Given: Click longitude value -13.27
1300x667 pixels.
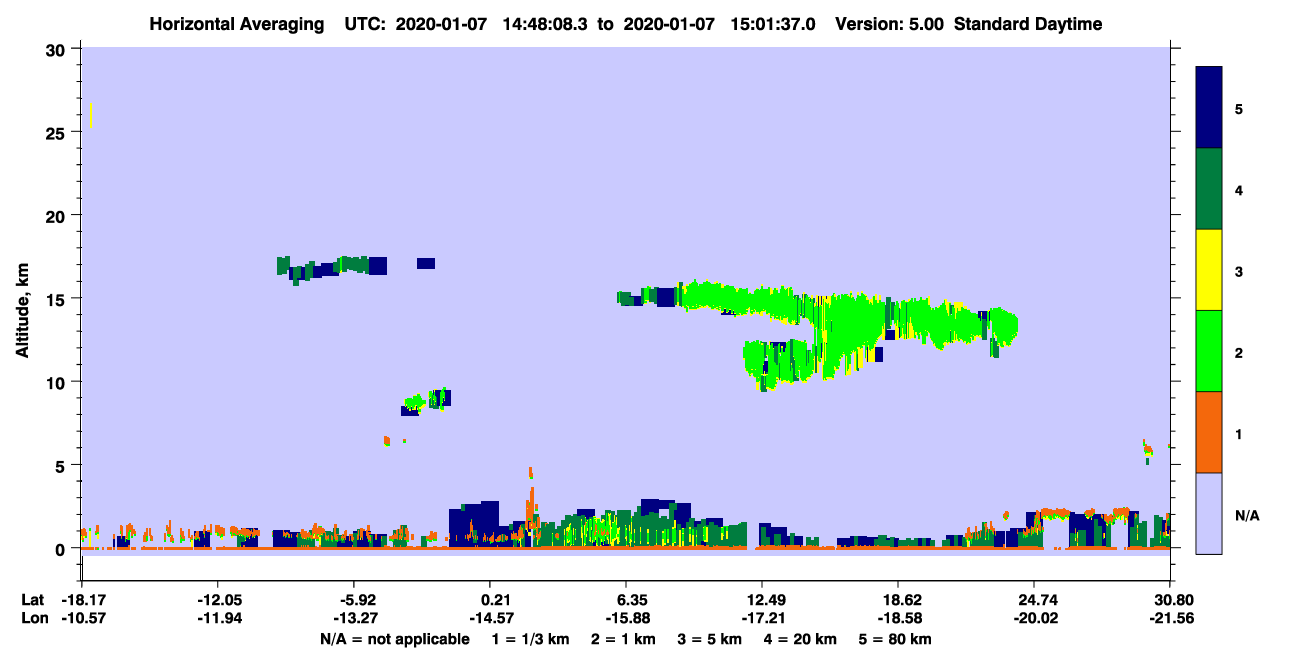Looking at the screenshot, I should (x=353, y=619).
